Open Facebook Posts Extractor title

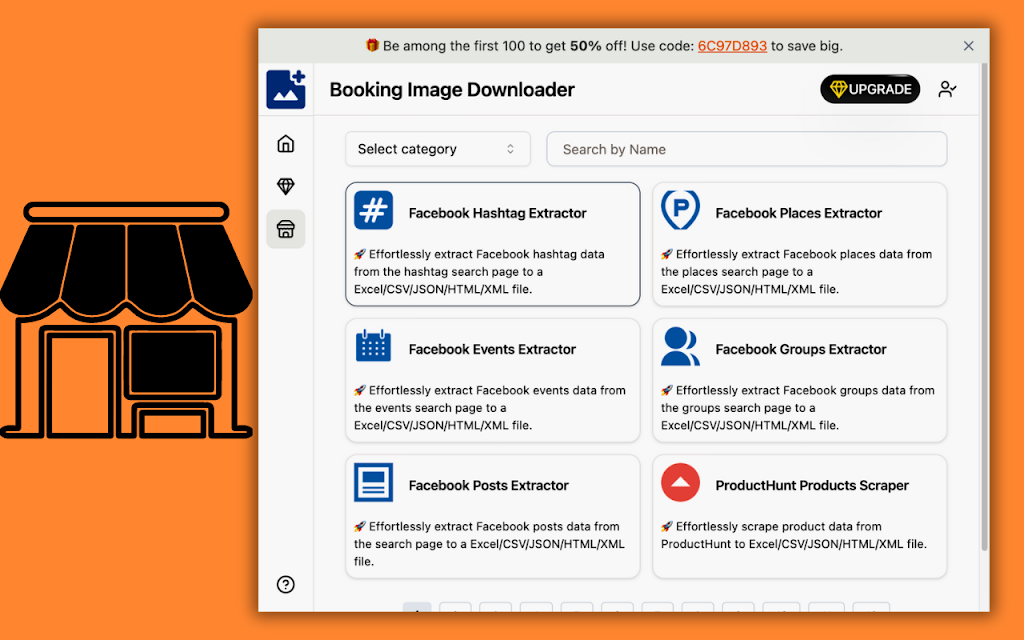(488, 485)
